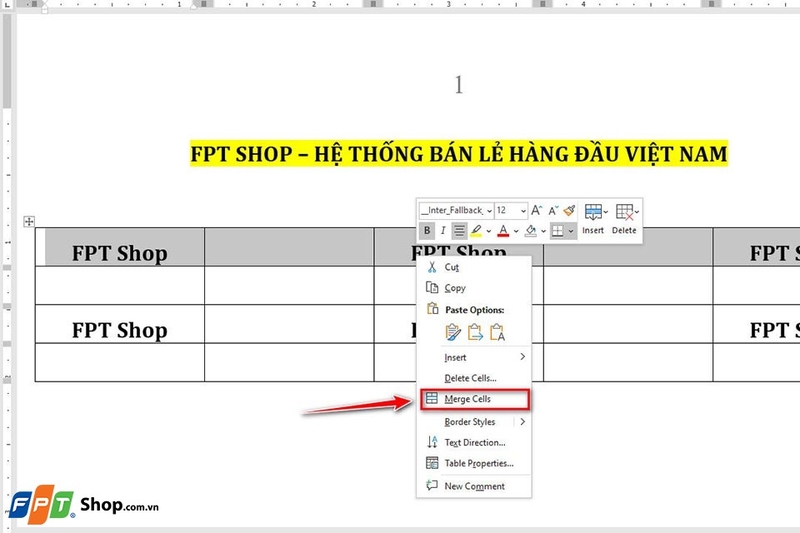Increase font size with the Grow Font icon
This screenshot has height=533, width=800.
coord(536,210)
